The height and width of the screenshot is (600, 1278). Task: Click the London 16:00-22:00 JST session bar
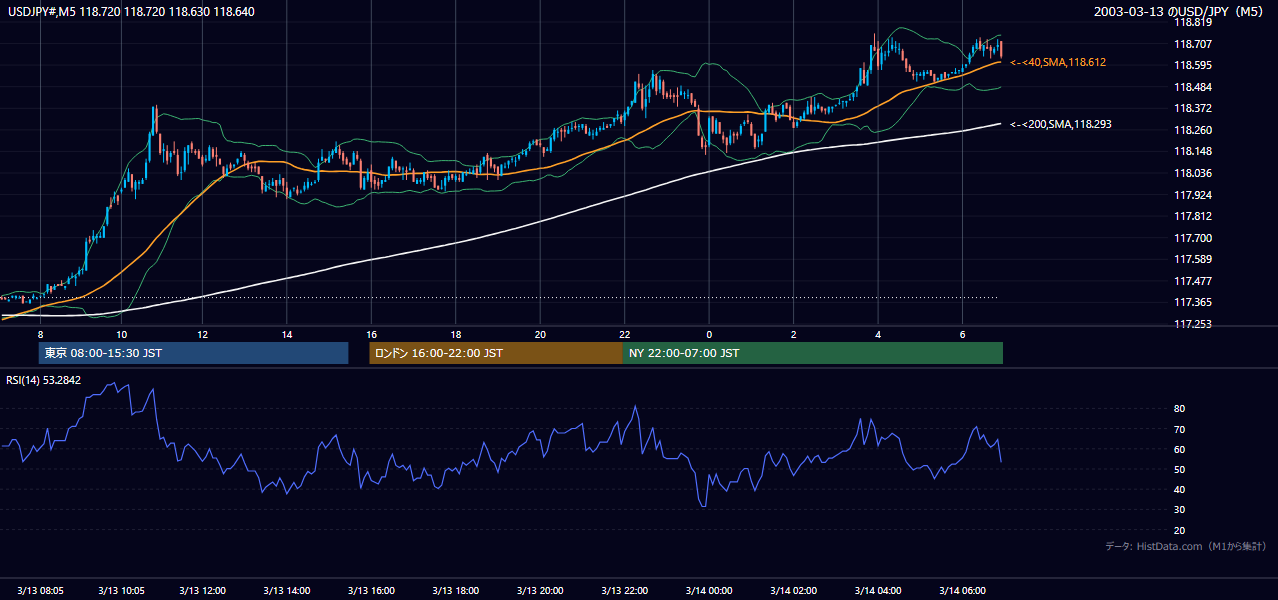coord(496,353)
